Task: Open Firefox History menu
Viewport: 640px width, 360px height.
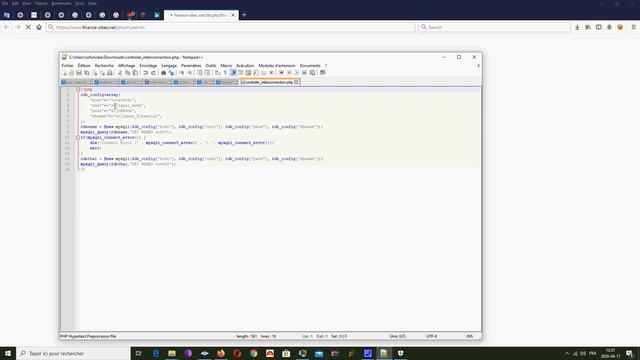Action: (x=41, y=3)
